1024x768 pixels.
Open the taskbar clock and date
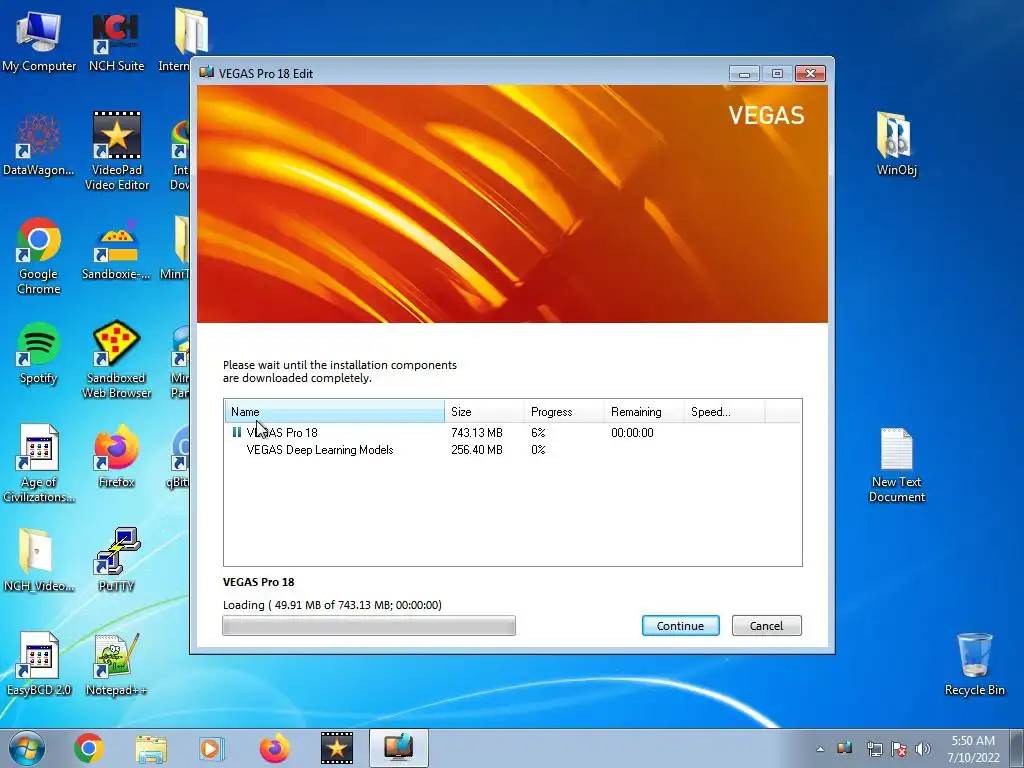point(973,749)
